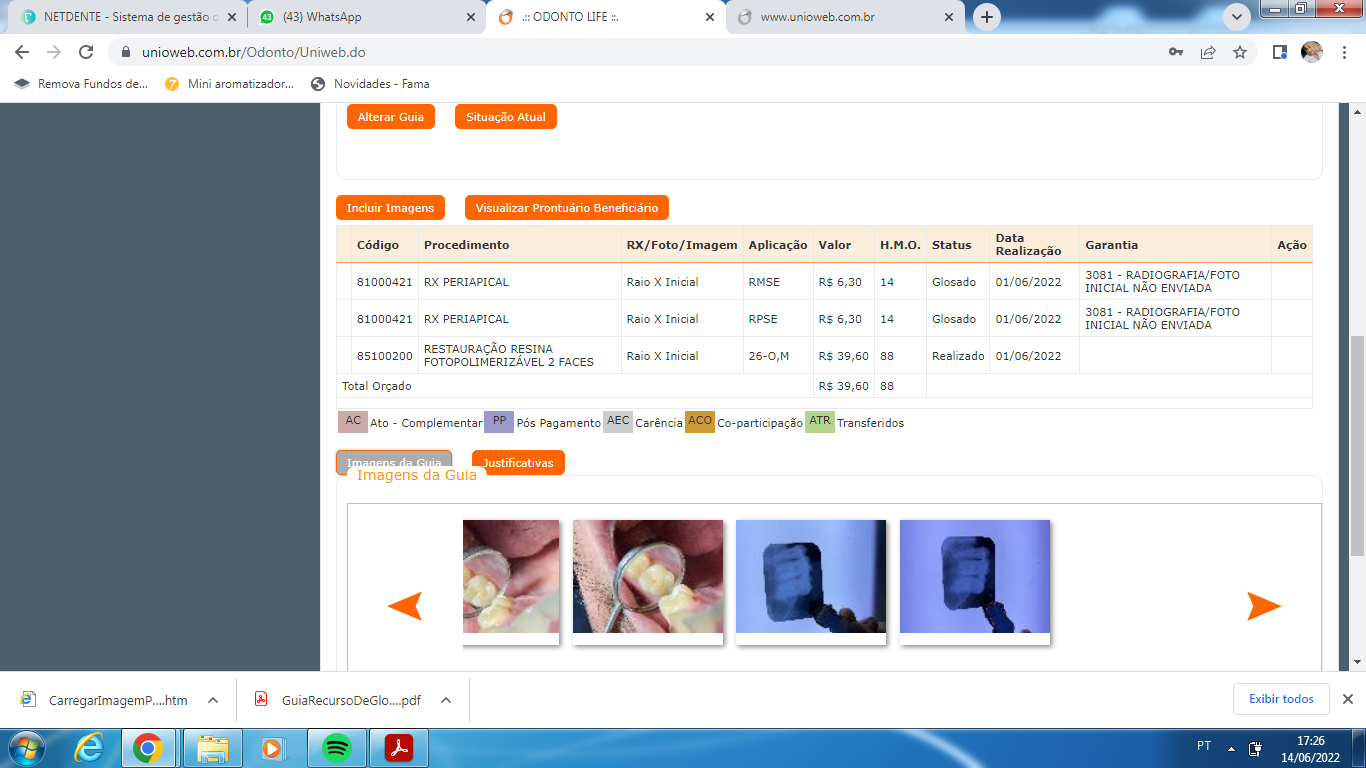The height and width of the screenshot is (768, 1366).
Task: Show next guide image with right arrow
Action: click(x=1264, y=606)
